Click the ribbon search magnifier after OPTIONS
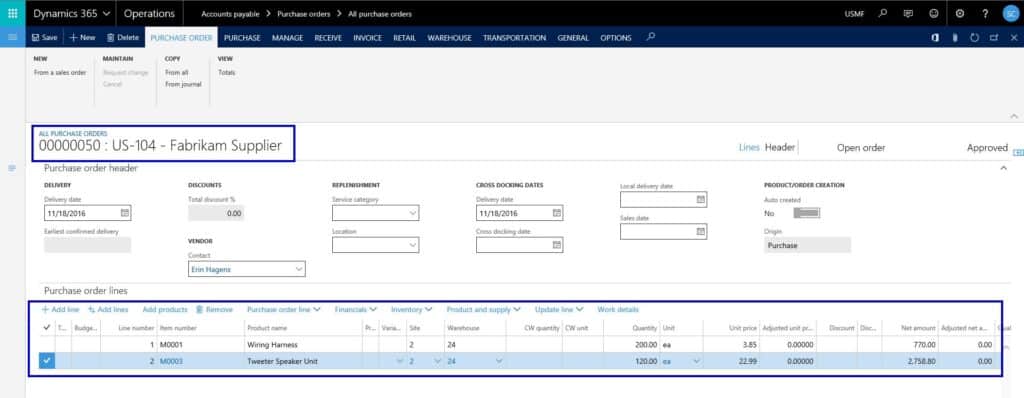 (x=650, y=37)
